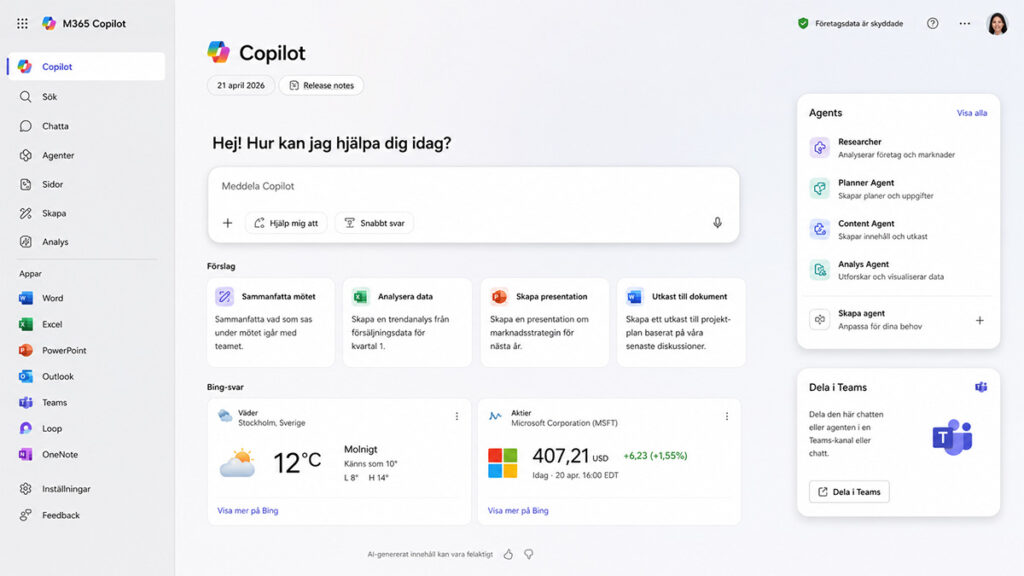The width and height of the screenshot is (1024, 576).
Task: Open Skapa in the sidebar
Action: pyautogui.click(x=86, y=213)
